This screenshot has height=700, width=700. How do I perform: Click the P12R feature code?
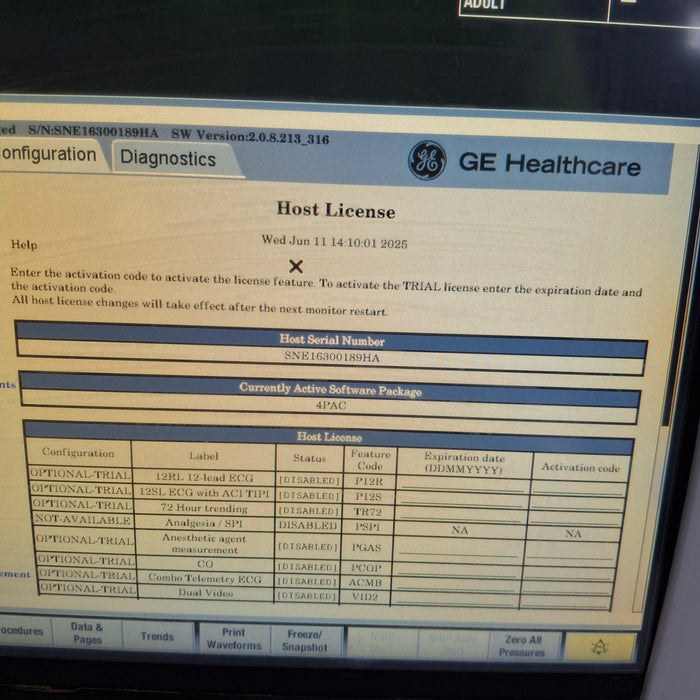click(369, 481)
